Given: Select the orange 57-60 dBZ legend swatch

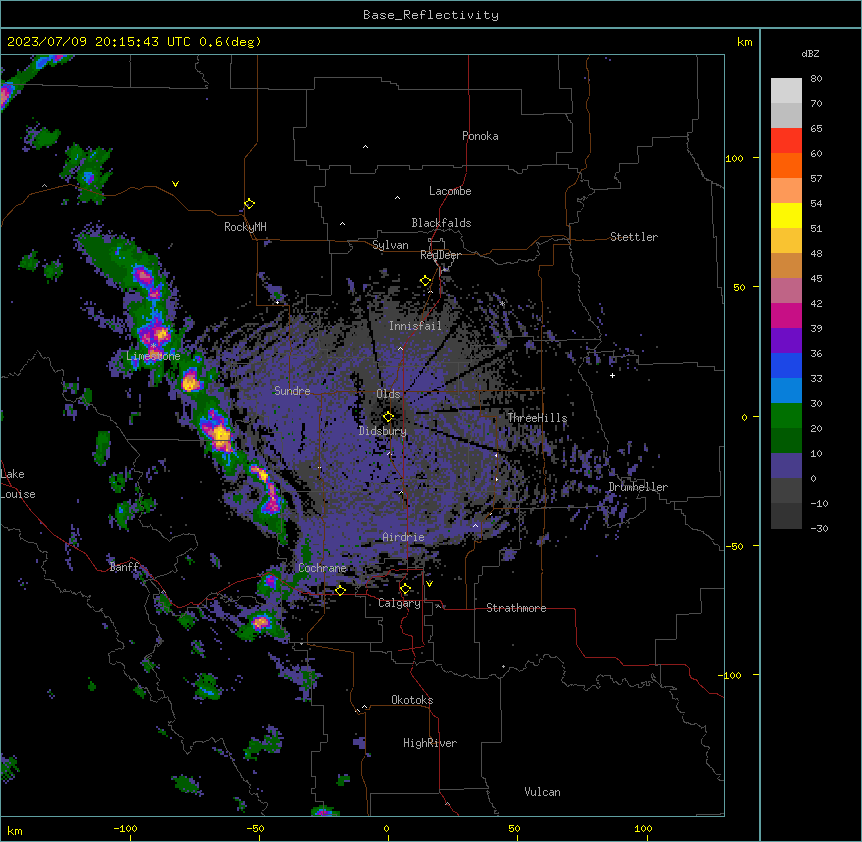Looking at the screenshot, I should 786,165.
